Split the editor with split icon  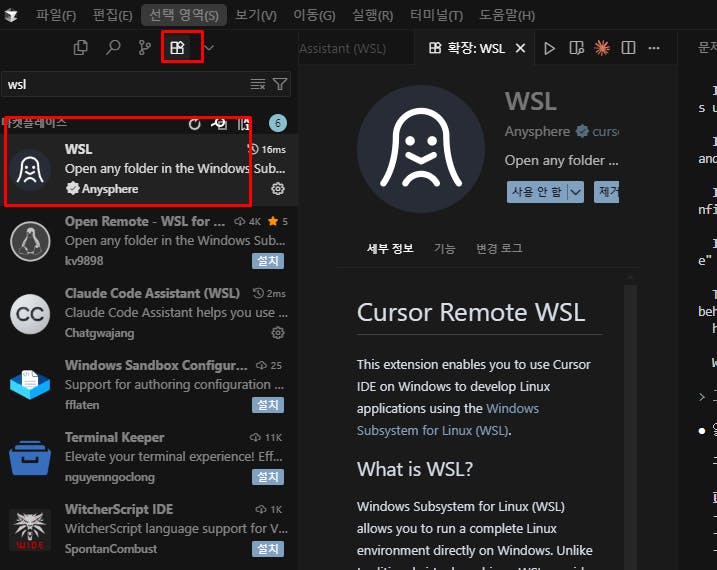click(x=628, y=48)
